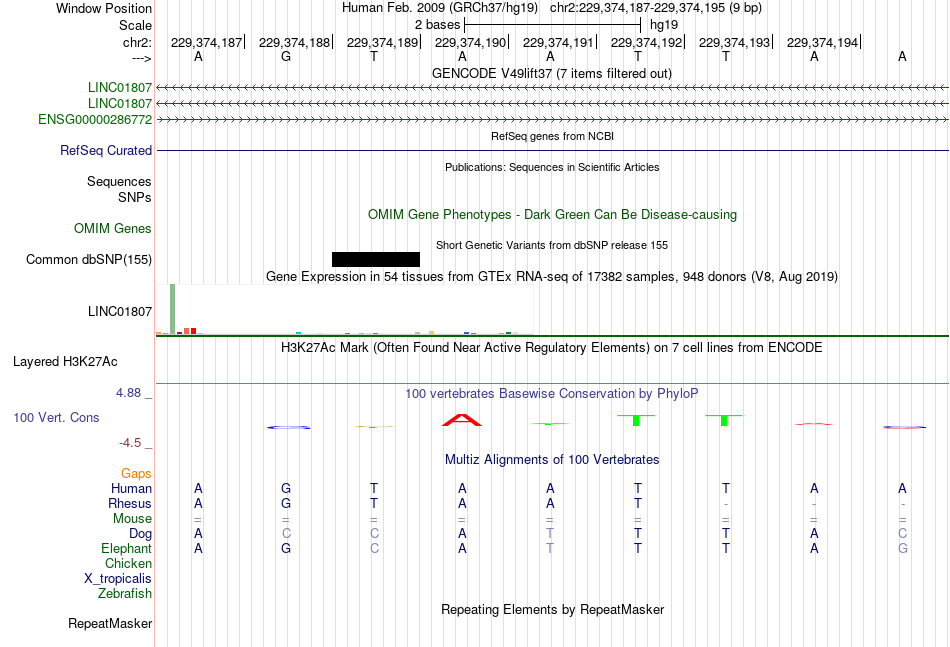950x647 pixels.
Task: Click the Common dbSNP(155) track label
Action: pos(89,259)
